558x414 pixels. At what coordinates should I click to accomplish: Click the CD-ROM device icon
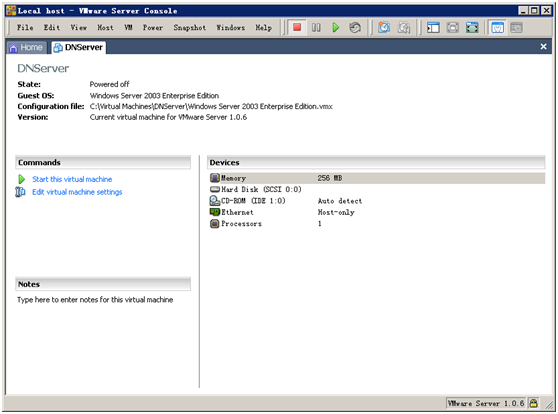coord(215,201)
